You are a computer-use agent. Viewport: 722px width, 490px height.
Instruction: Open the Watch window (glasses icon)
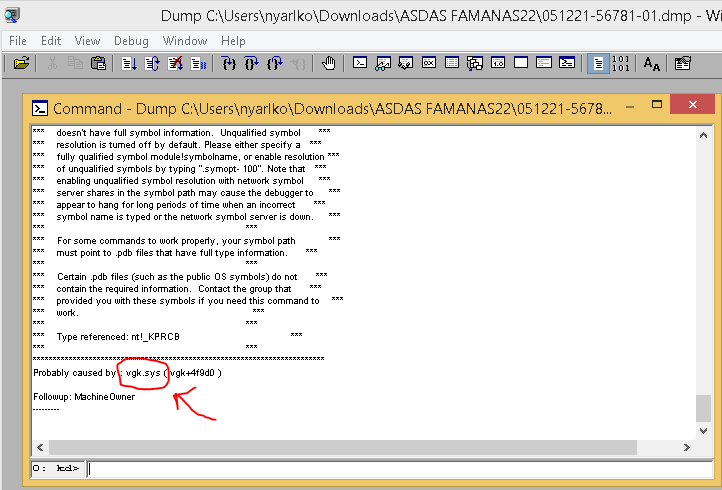pos(383,63)
